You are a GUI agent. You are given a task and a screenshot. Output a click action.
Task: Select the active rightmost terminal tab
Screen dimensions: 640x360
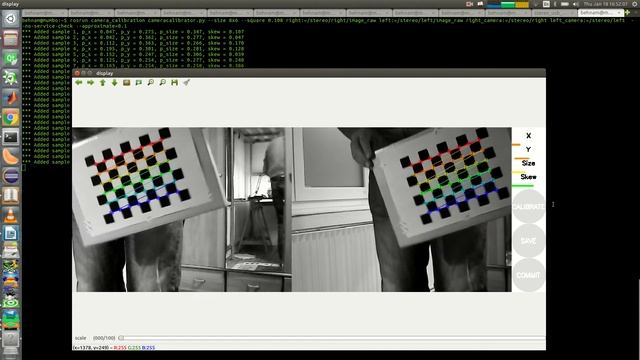[x=600, y=13]
